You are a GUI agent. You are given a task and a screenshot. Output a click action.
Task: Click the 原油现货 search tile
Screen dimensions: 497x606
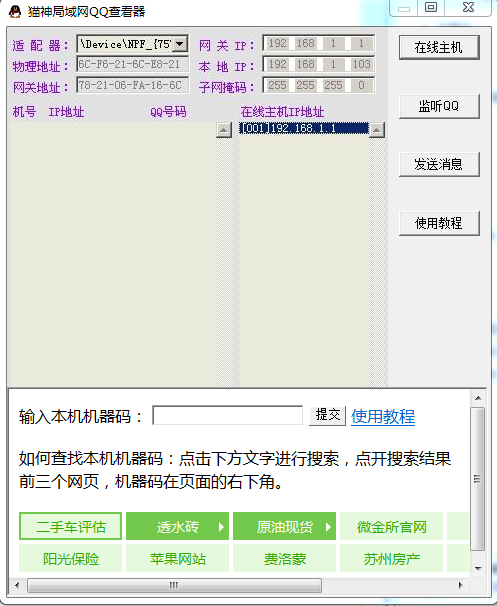coord(284,526)
